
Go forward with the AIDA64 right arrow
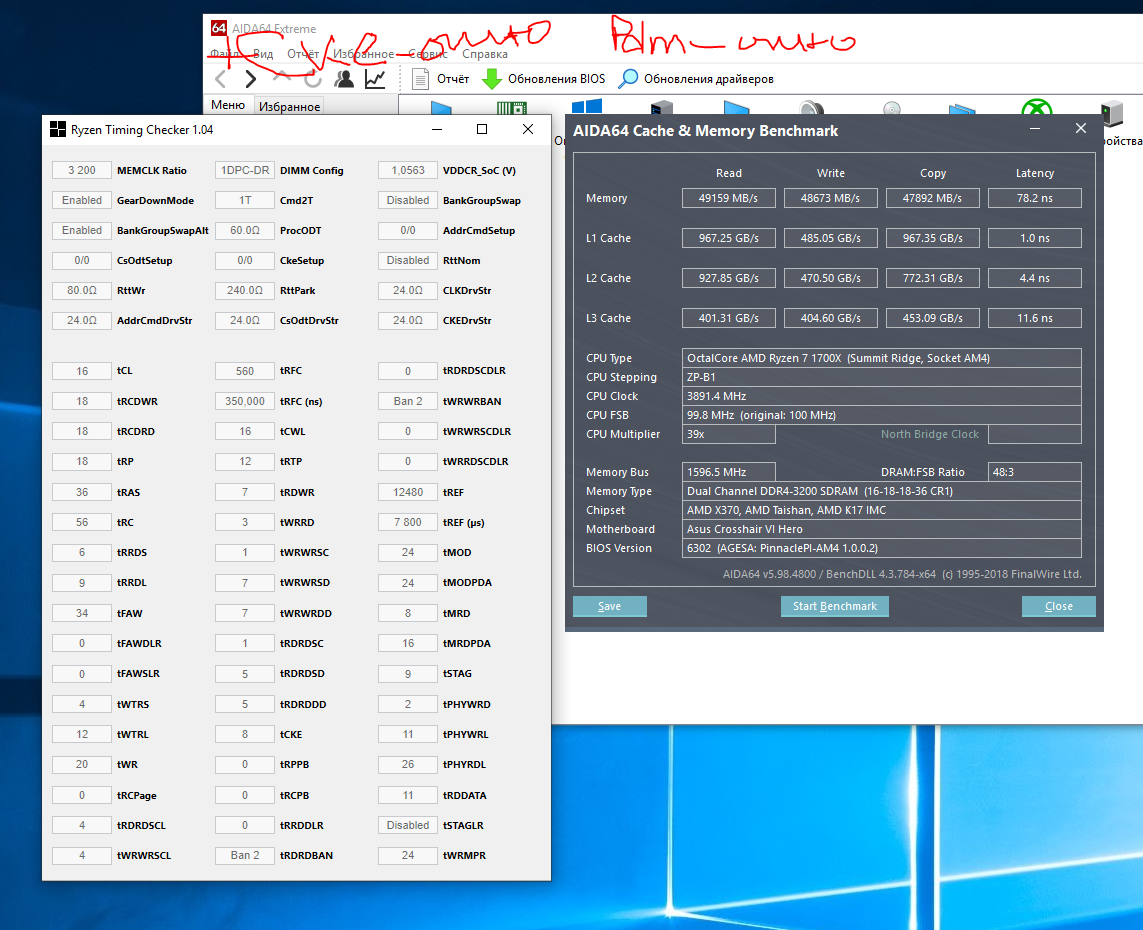(251, 79)
